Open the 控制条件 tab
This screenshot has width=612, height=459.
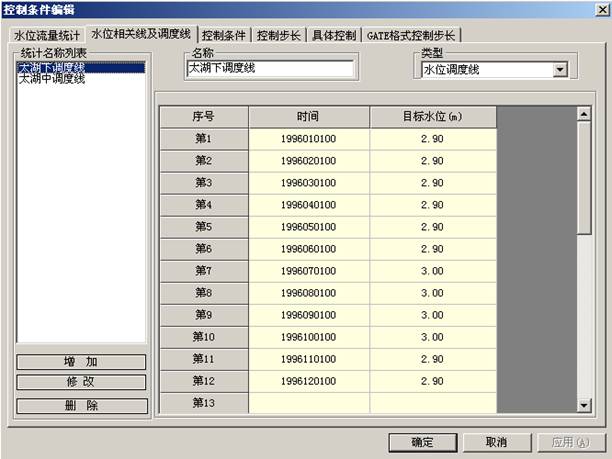[x=224, y=35]
